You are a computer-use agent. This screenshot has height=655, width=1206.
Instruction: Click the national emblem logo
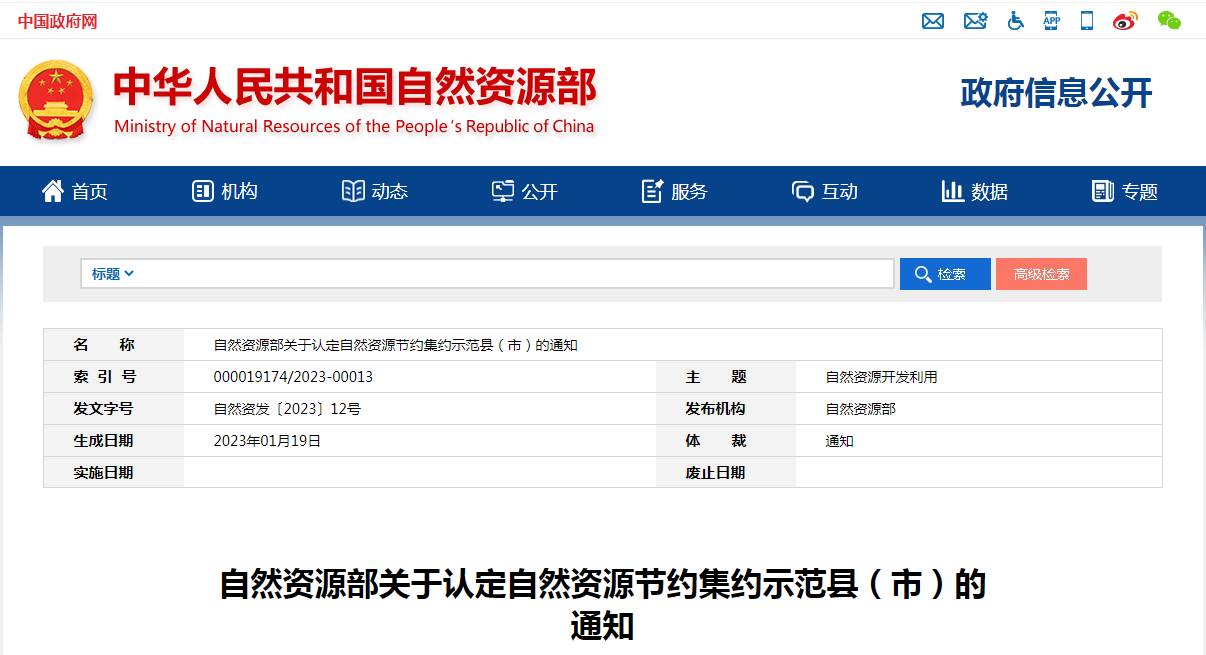[x=56, y=100]
